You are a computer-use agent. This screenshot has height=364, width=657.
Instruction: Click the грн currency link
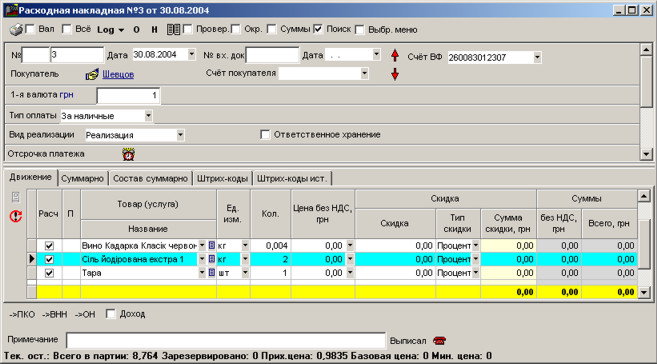67,95
